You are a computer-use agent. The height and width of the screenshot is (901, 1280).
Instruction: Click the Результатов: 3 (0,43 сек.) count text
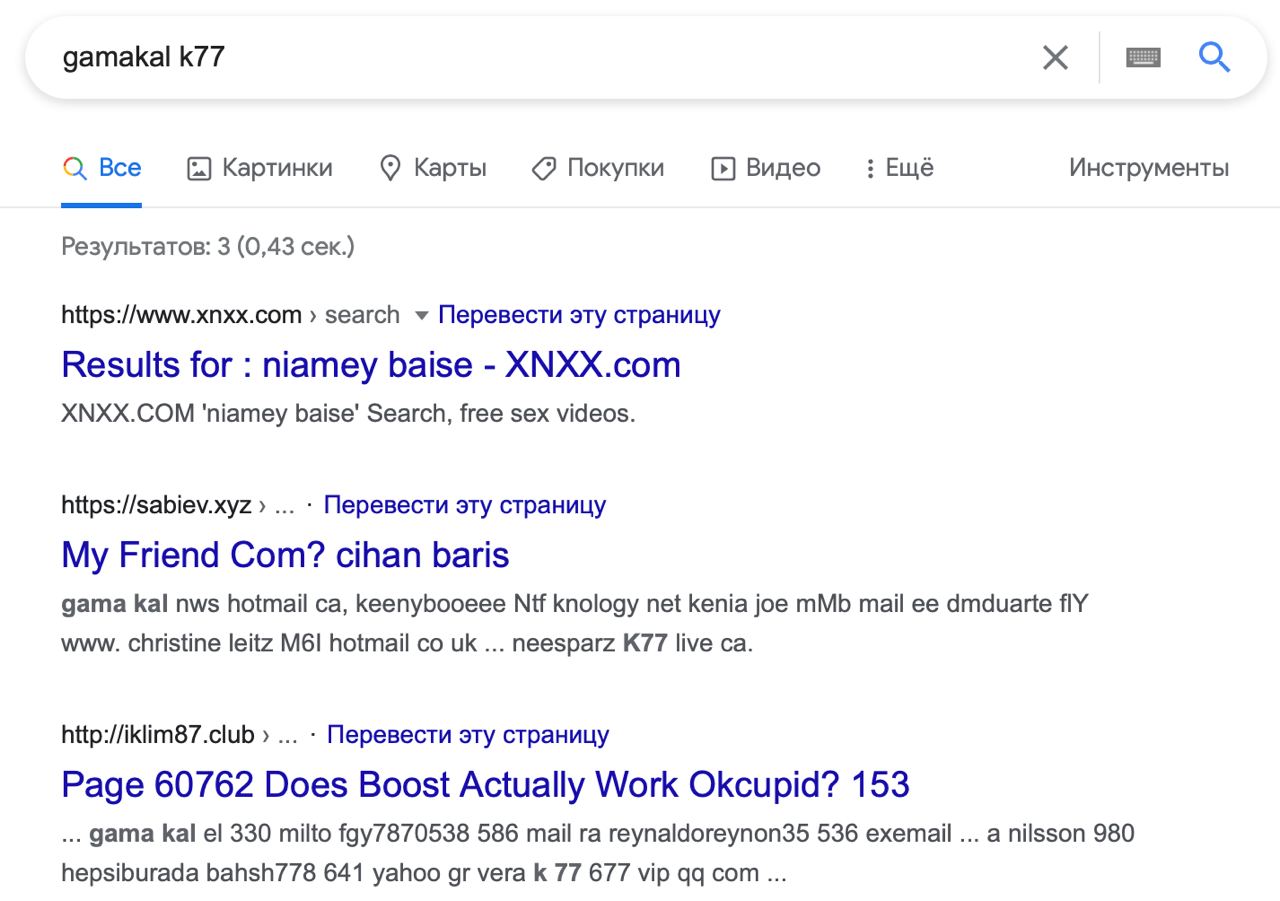208,246
